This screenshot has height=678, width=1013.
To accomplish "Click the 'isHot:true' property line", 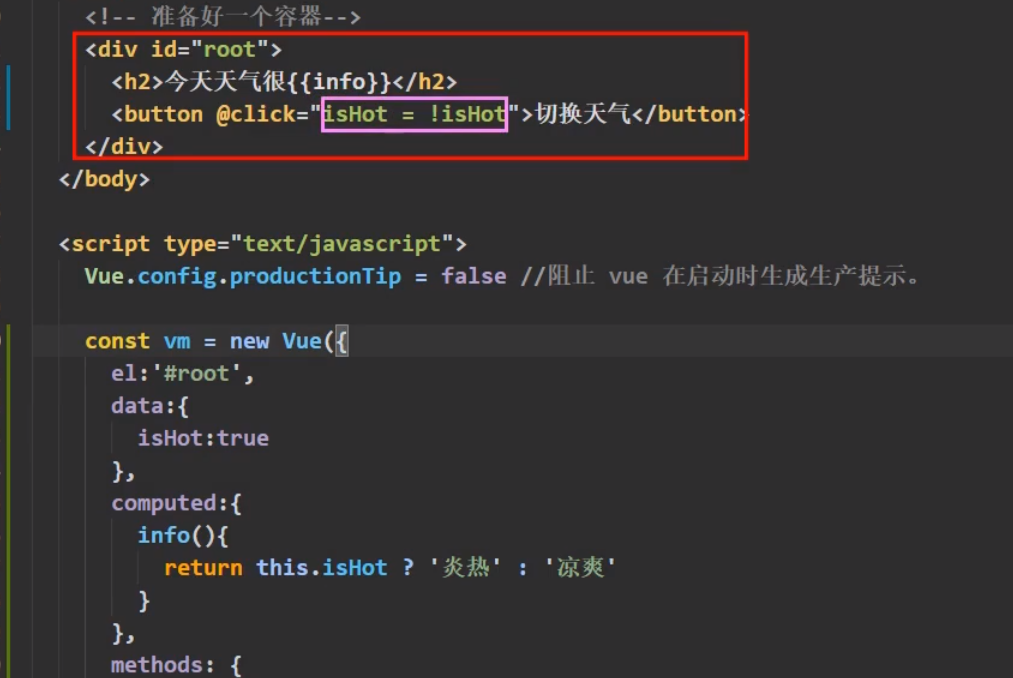I will coord(203,438).
